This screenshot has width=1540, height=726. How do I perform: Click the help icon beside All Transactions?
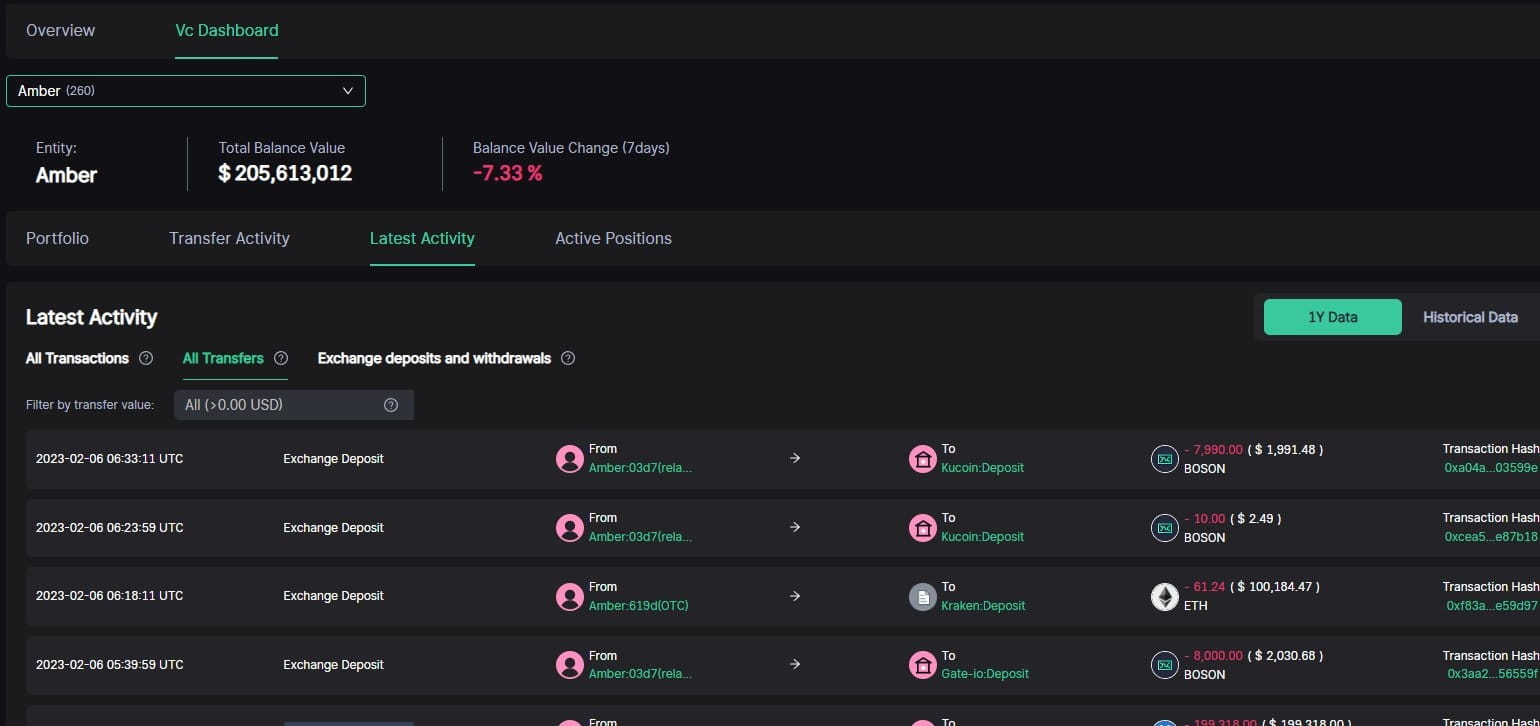(x=146, y=358)
